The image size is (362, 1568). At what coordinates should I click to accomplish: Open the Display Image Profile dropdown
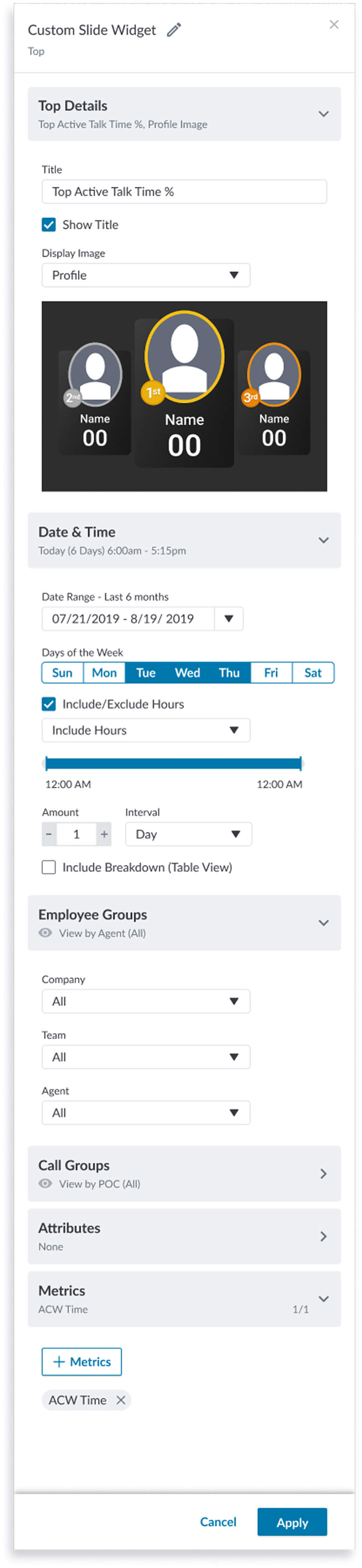click(146, 275)
